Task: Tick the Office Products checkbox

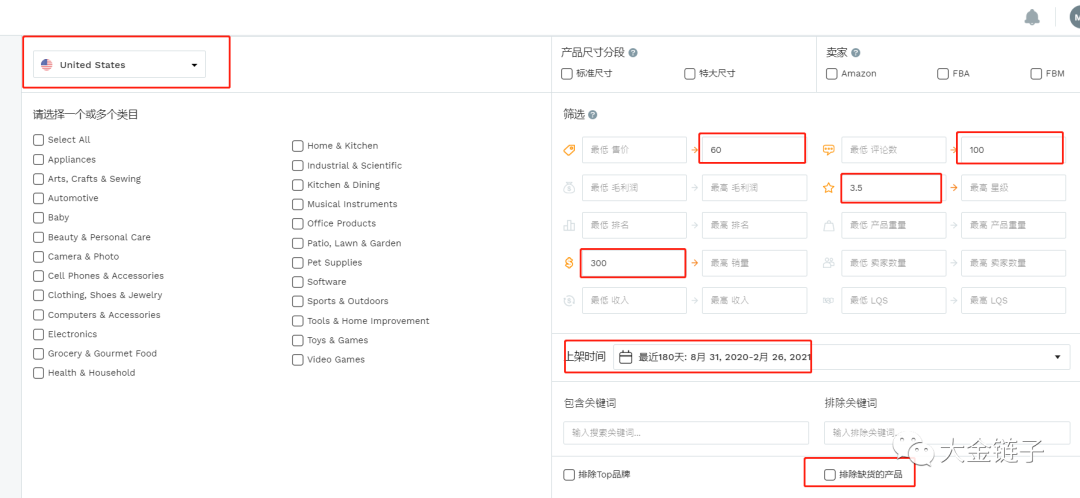Action: coord(298,223)
